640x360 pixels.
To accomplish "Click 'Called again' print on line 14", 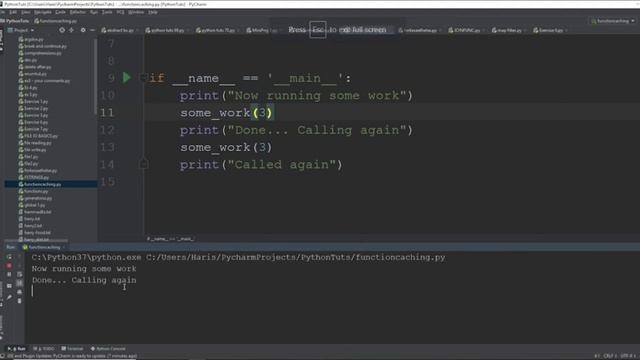I will point(261,164).
